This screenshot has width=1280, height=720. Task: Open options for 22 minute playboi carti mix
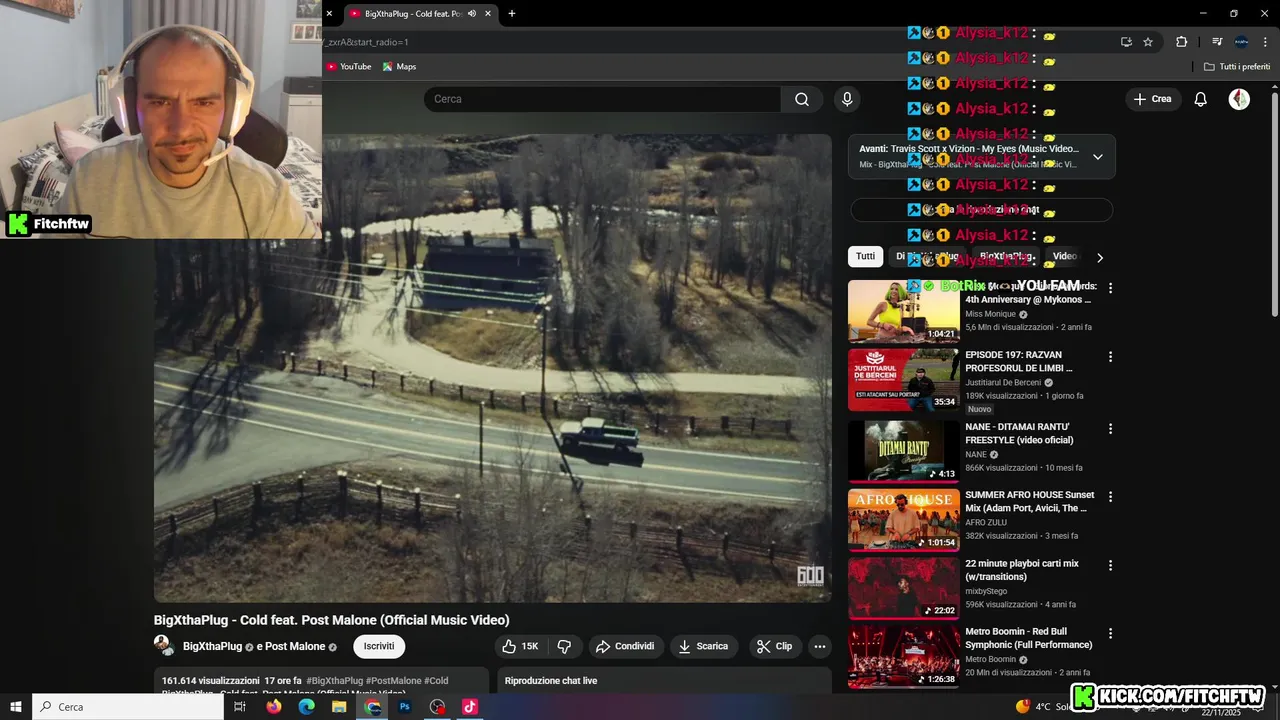click(1110, 566)
